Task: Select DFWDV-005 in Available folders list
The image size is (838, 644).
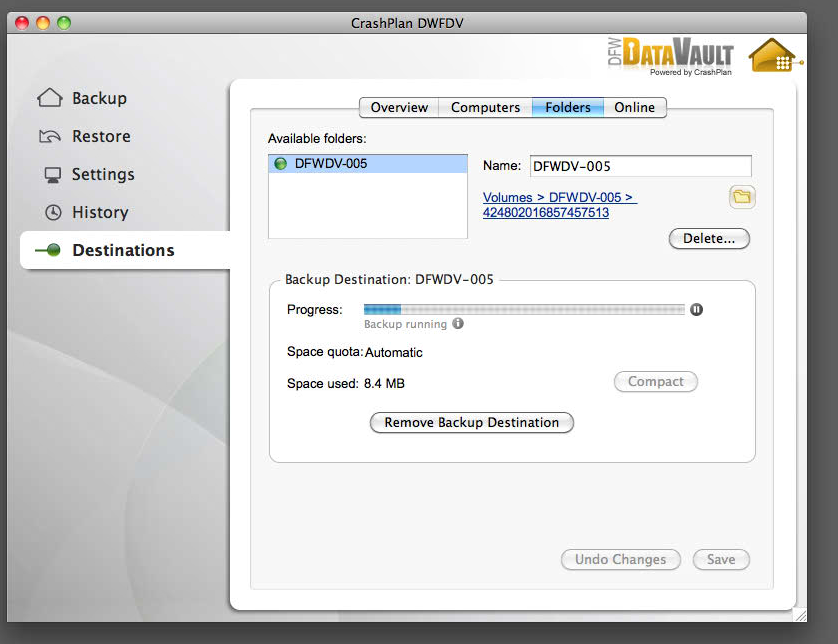Action: click(x=368, y=164)
